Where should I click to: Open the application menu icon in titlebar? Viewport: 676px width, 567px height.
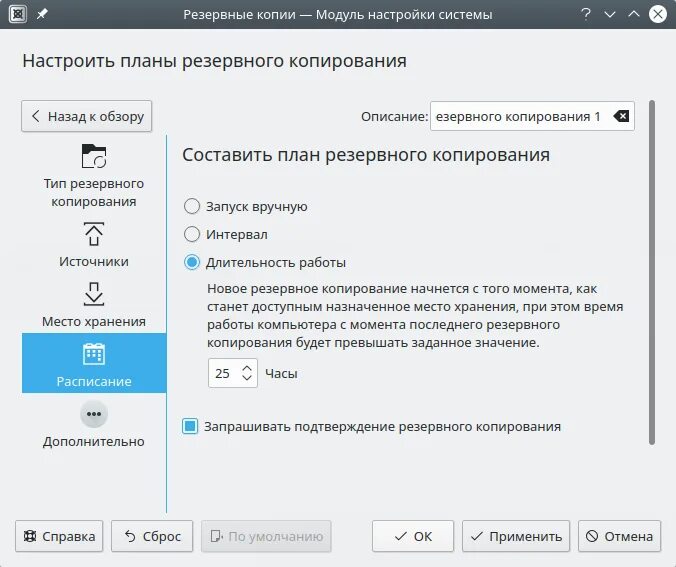coord(18,14)
